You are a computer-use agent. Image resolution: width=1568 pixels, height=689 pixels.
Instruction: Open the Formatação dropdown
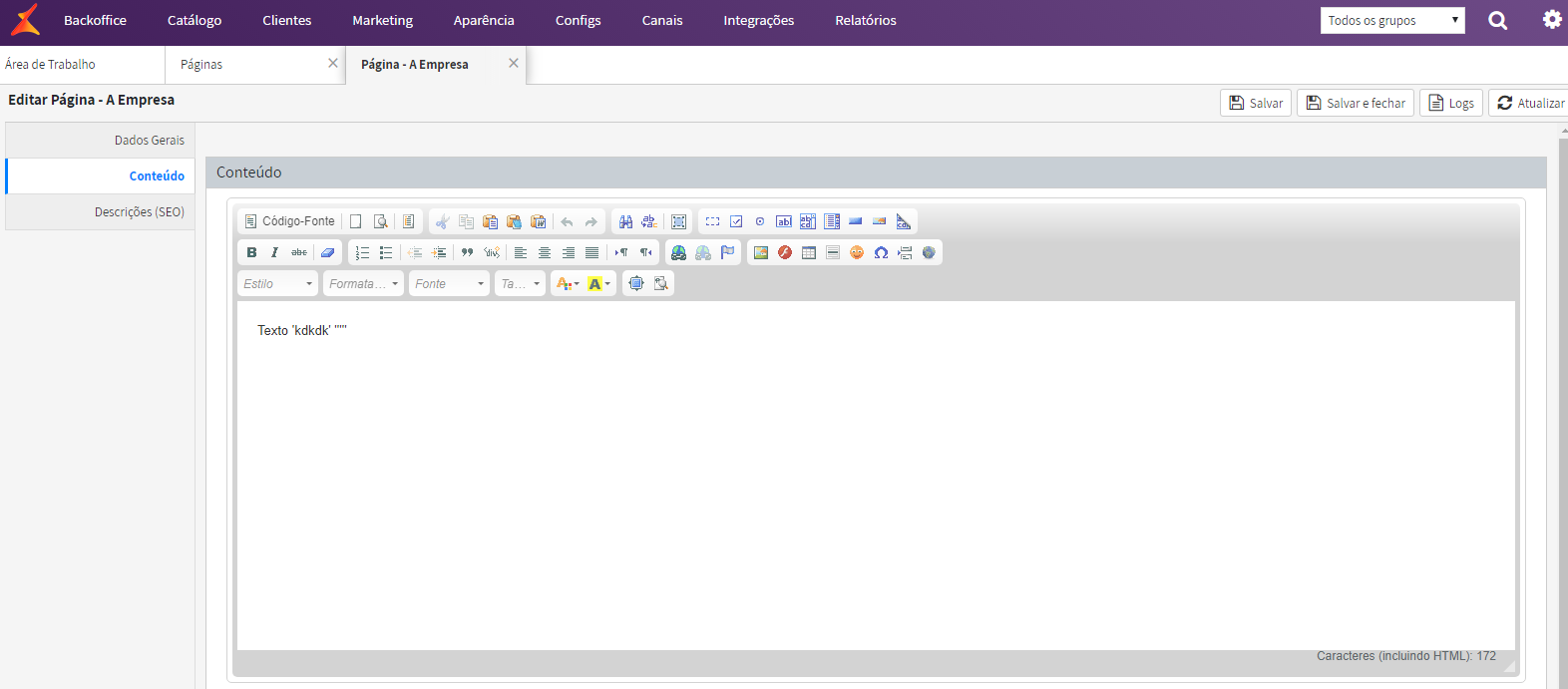[x=364, y=283]
